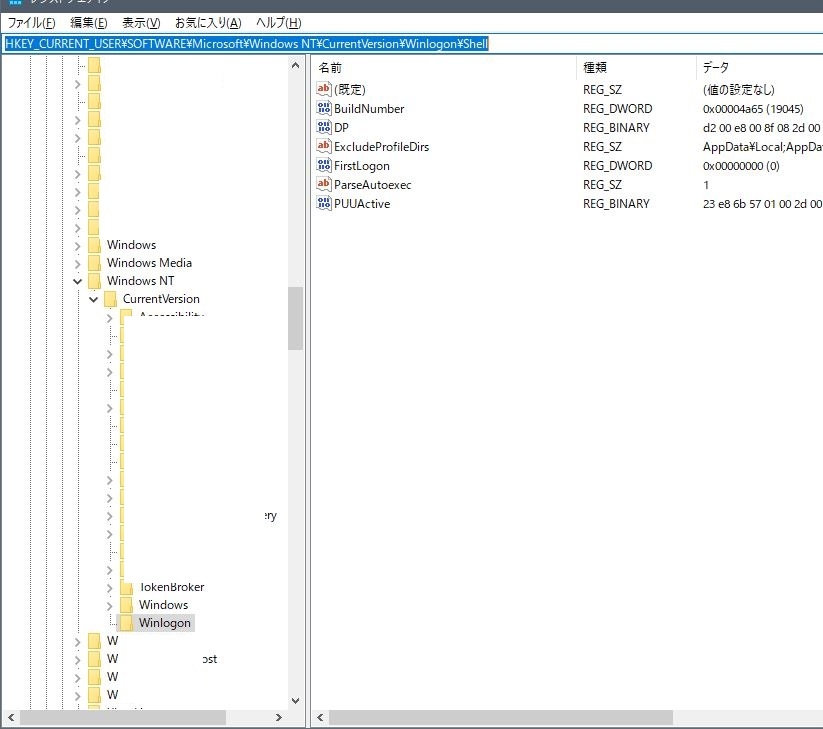Click the BuildNumber DWORD value icon
The height and width of the screenshot is (729, 823).
click(323, 108)
